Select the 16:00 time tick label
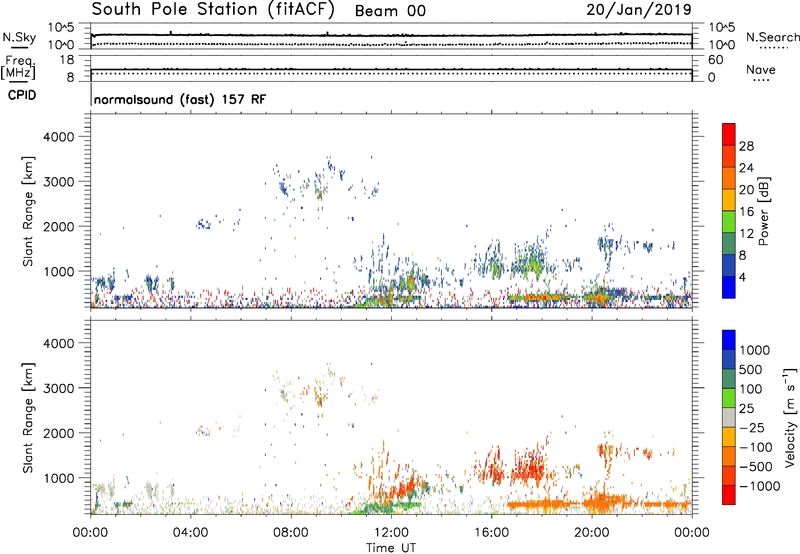800x554 pixels. 491,533
